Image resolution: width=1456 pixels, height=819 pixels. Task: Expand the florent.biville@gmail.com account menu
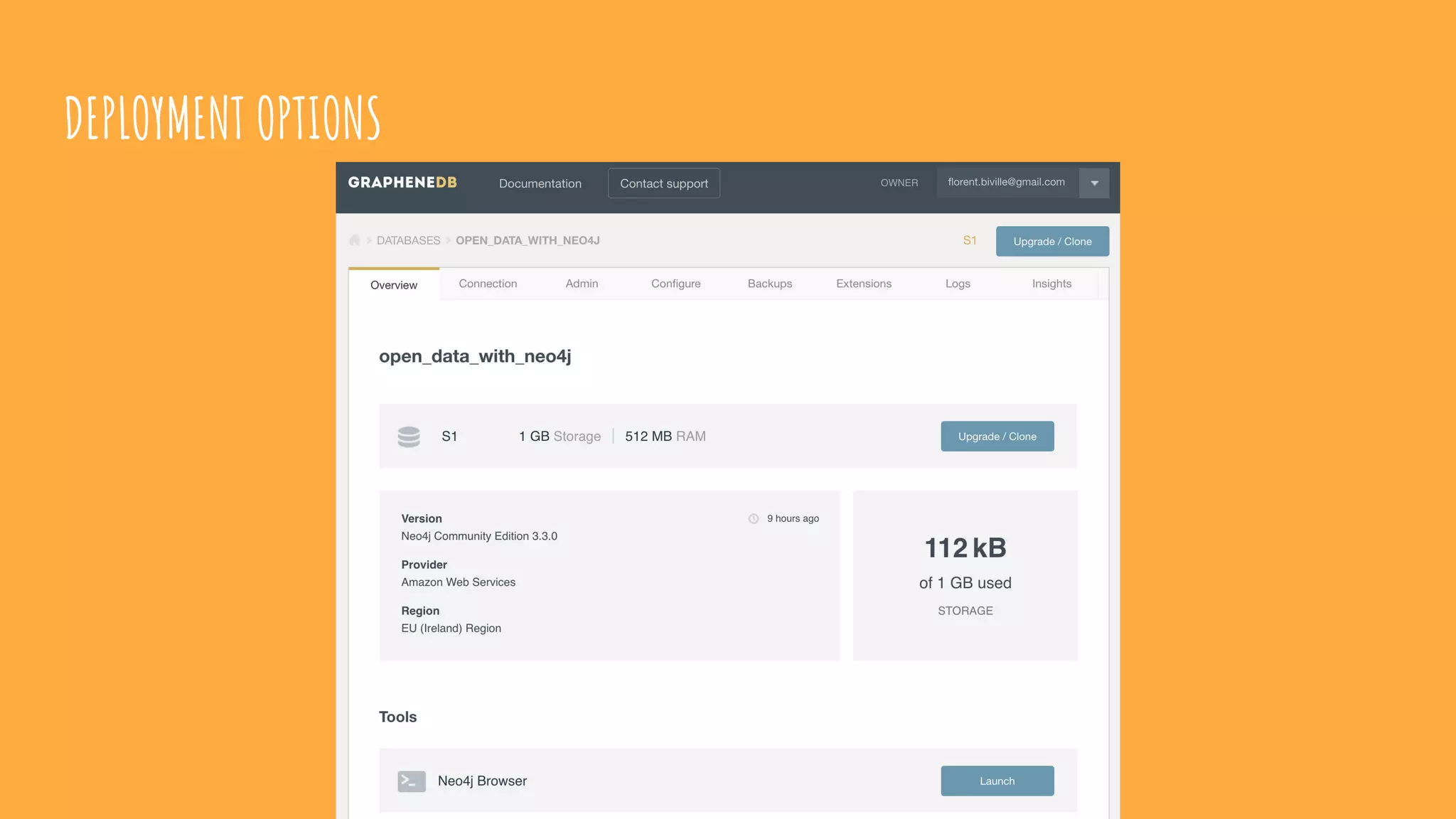(1006, 183)
